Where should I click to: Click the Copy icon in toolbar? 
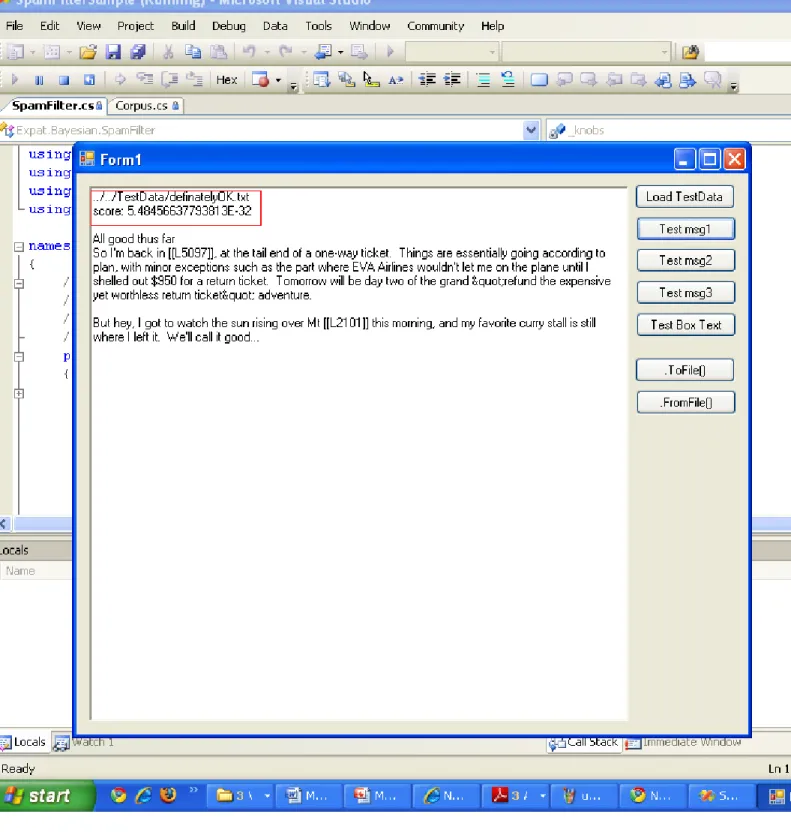(x=193, y=52)
